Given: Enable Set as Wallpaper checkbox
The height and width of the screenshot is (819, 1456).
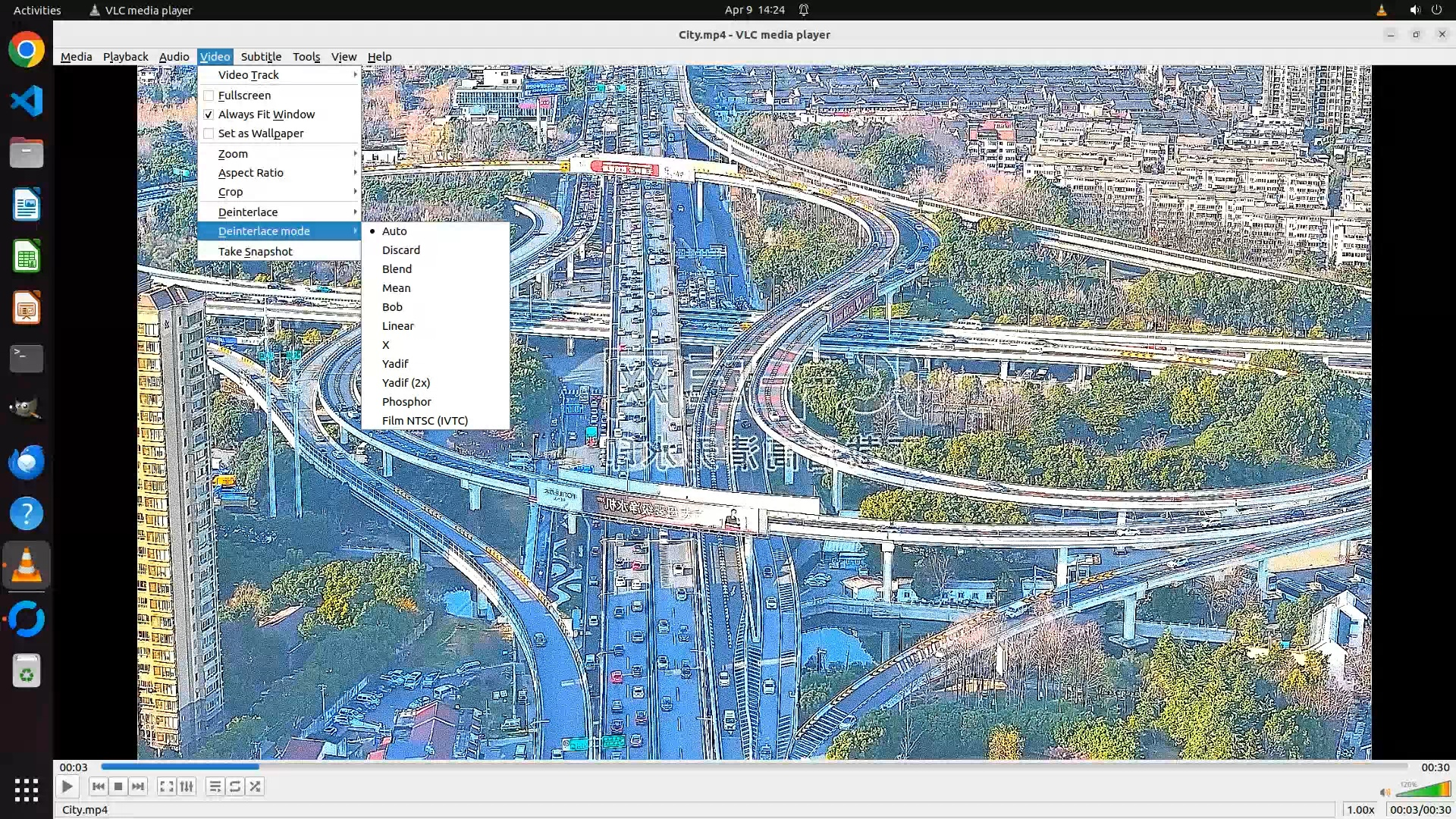Looking at the screenshot, I should point(209,133).
